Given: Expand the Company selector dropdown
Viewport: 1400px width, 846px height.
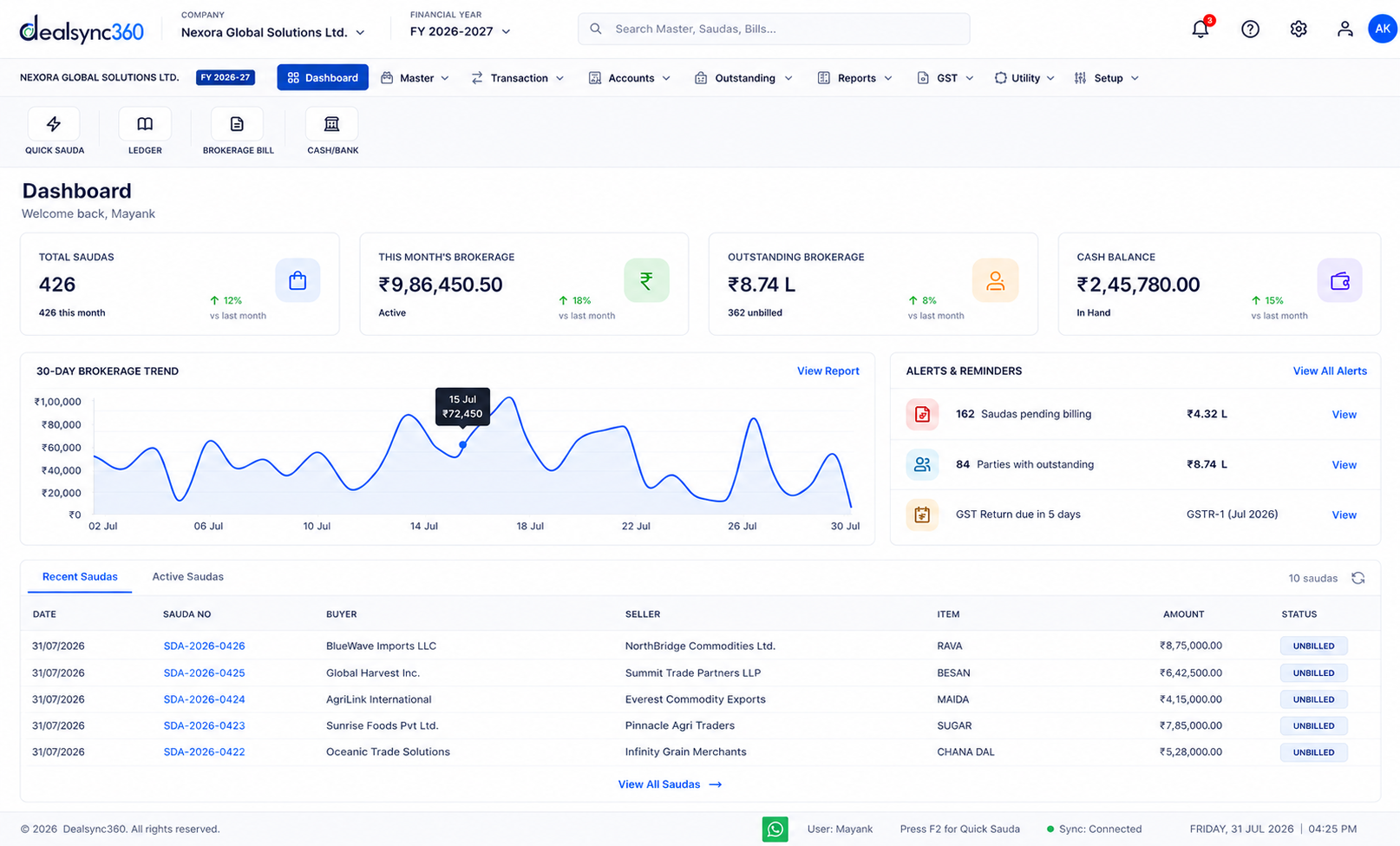Looking at the screenshot, I should pos(273,32).
